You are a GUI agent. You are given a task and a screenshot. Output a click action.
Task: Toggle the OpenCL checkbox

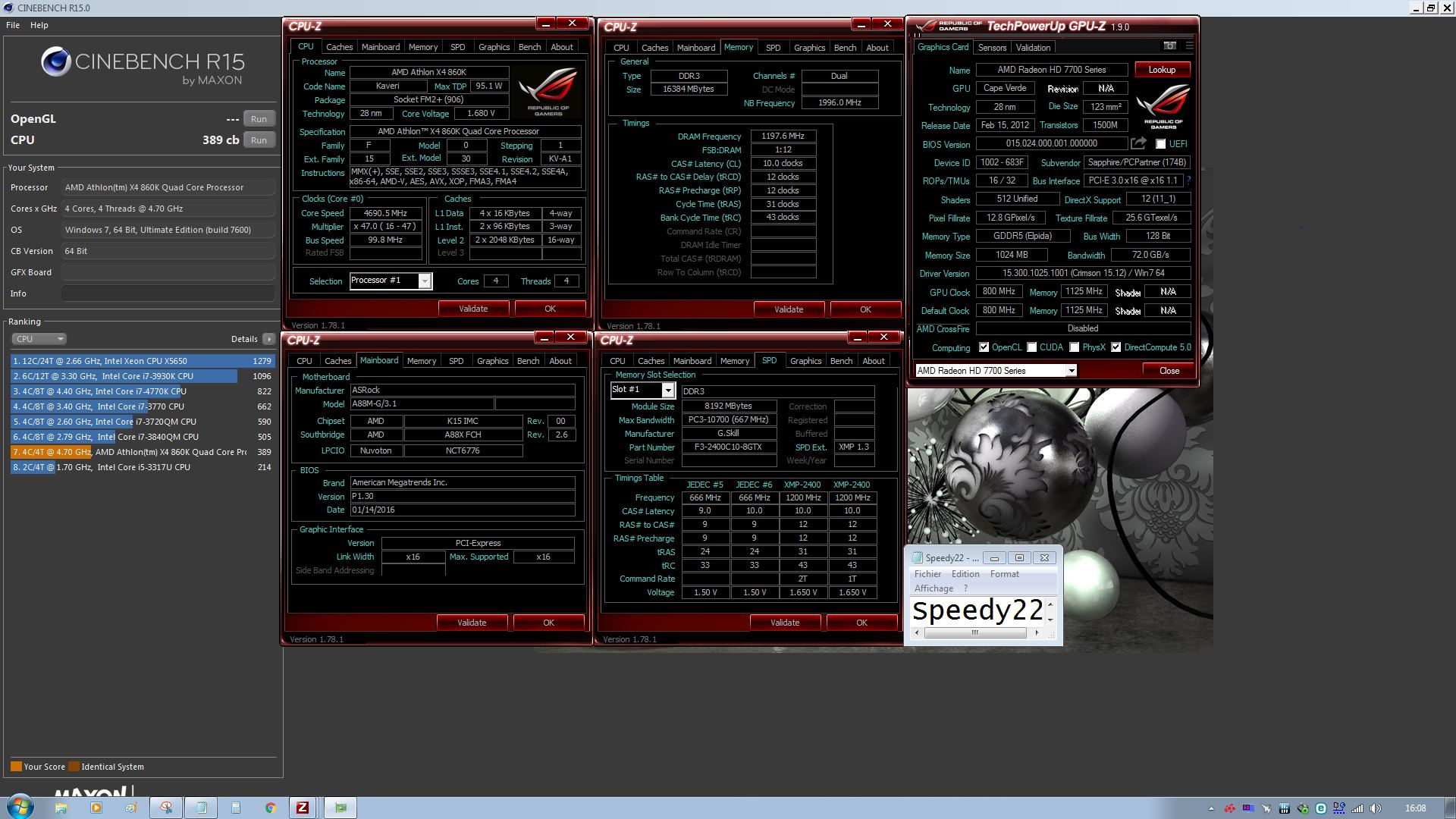coord(984,347)
